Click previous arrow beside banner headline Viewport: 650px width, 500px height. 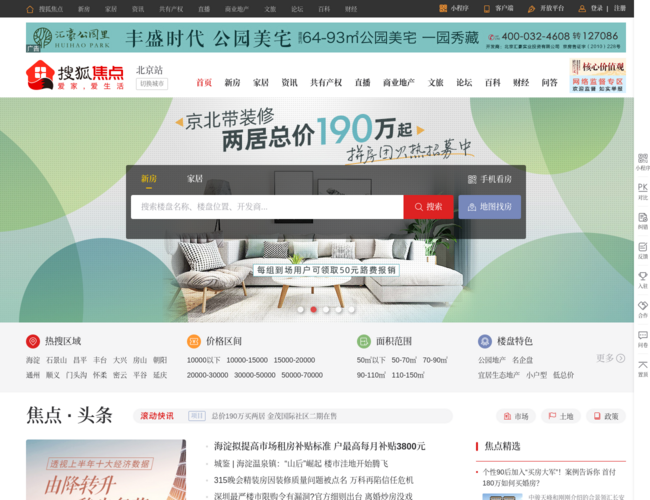click(179, 122)
